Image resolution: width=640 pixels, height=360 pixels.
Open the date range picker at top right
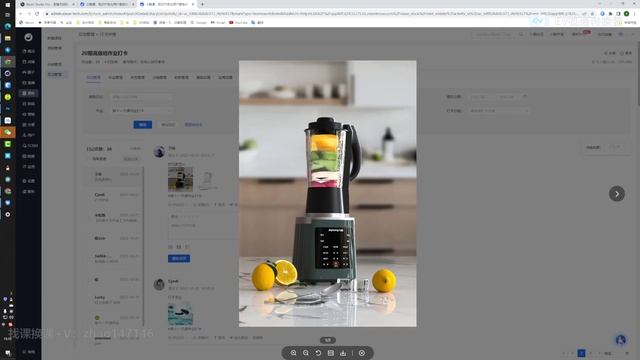click(498, 97)
